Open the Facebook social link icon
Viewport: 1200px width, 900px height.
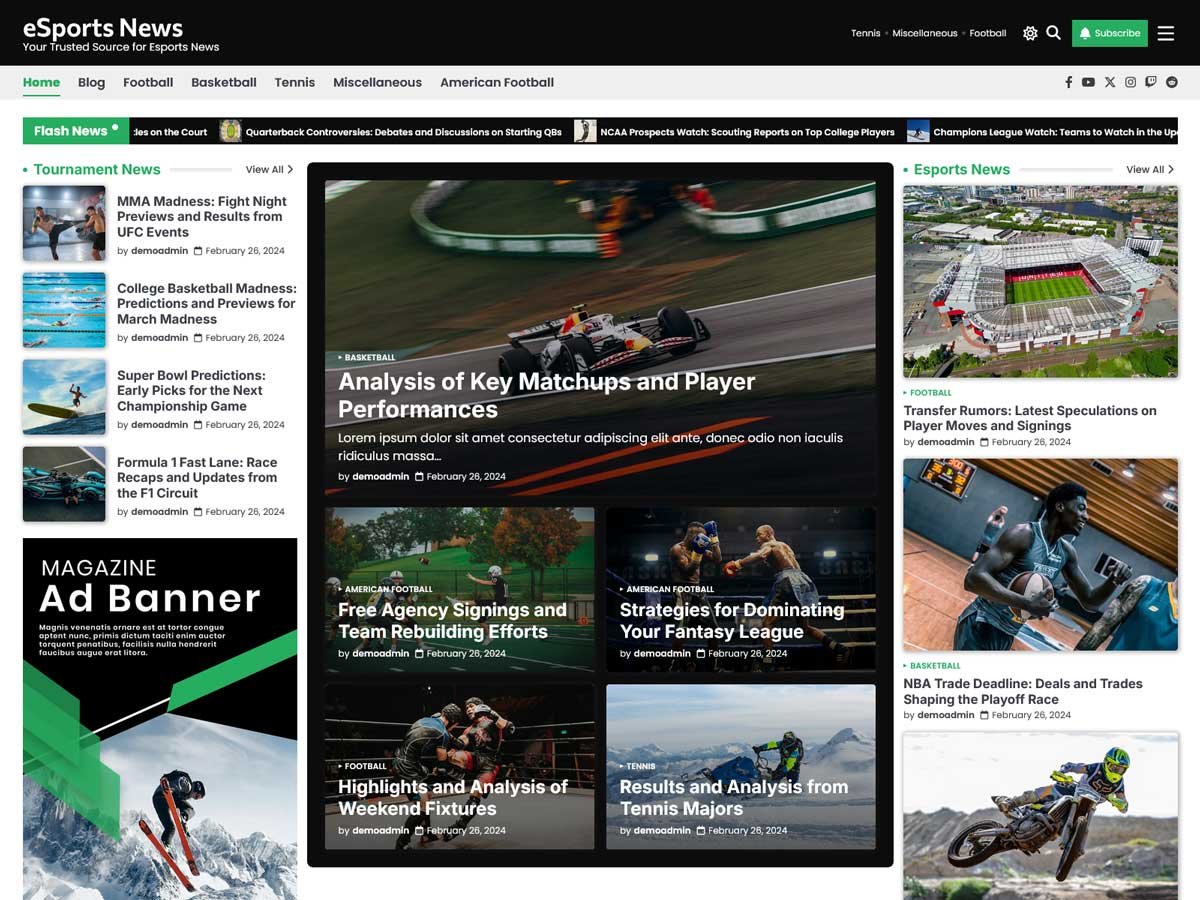[1068, 82]
